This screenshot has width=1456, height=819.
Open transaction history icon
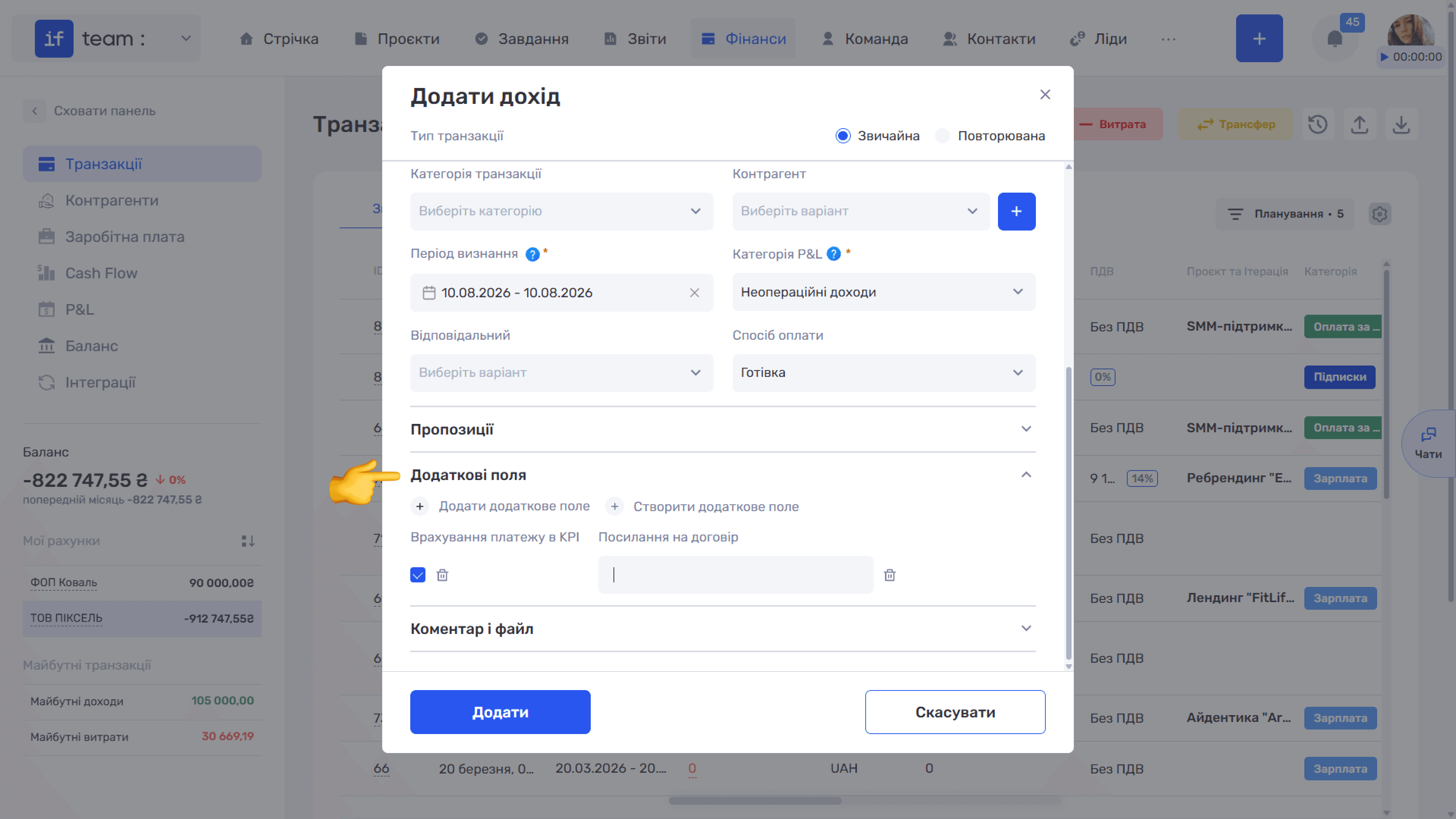click(x=1318, y=124)
